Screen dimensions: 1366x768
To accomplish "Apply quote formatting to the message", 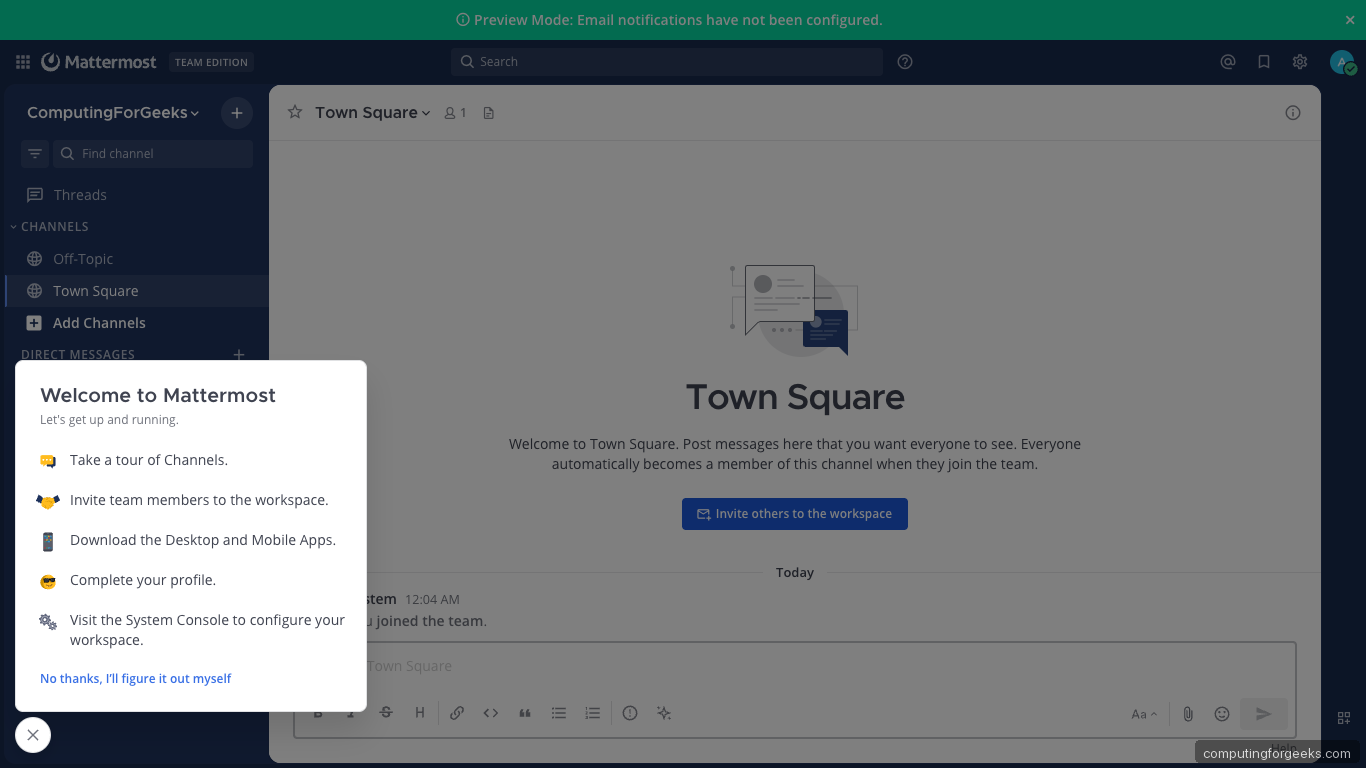I will pos(525,713).
